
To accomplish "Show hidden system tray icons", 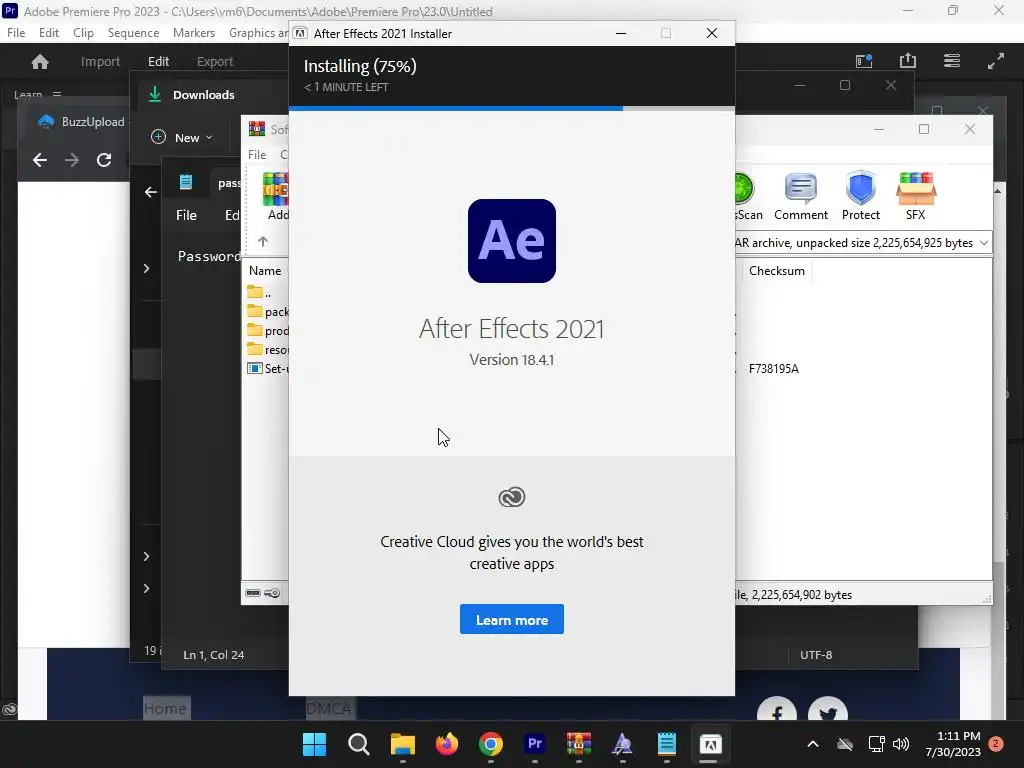I will tap(812, 744).
